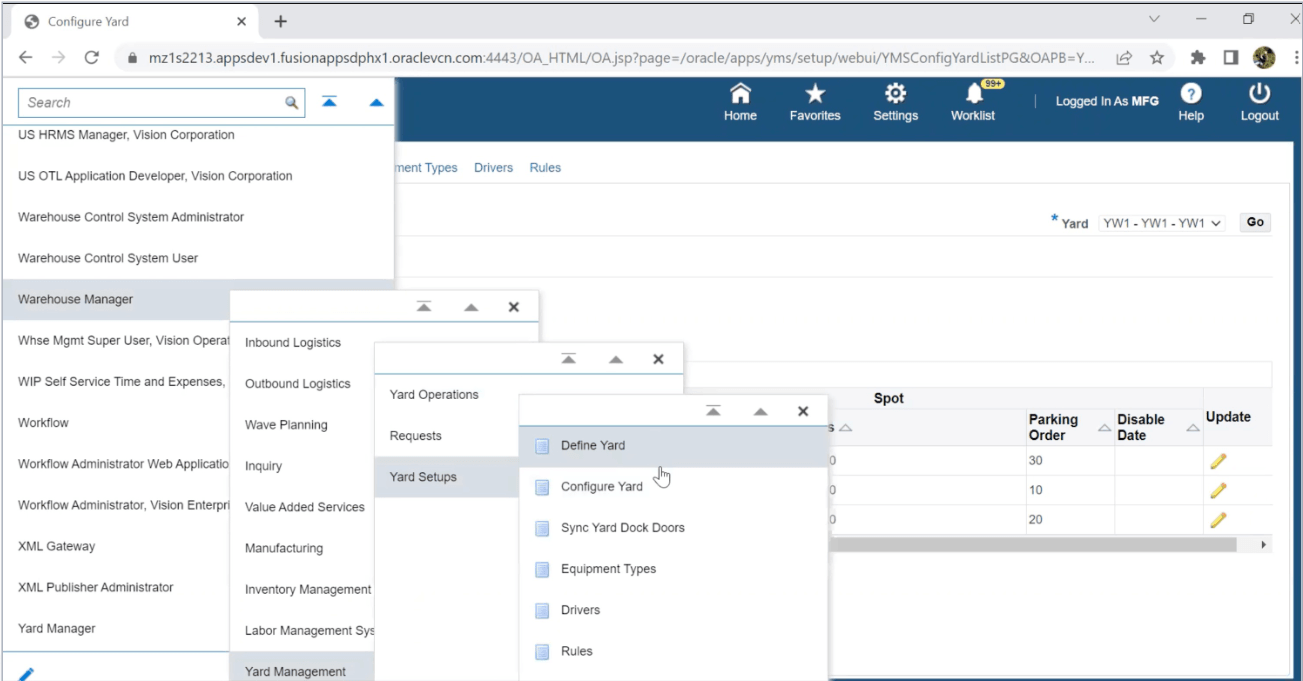Click the pencil edit icon at navigator bottom

(x=27, y=673)
